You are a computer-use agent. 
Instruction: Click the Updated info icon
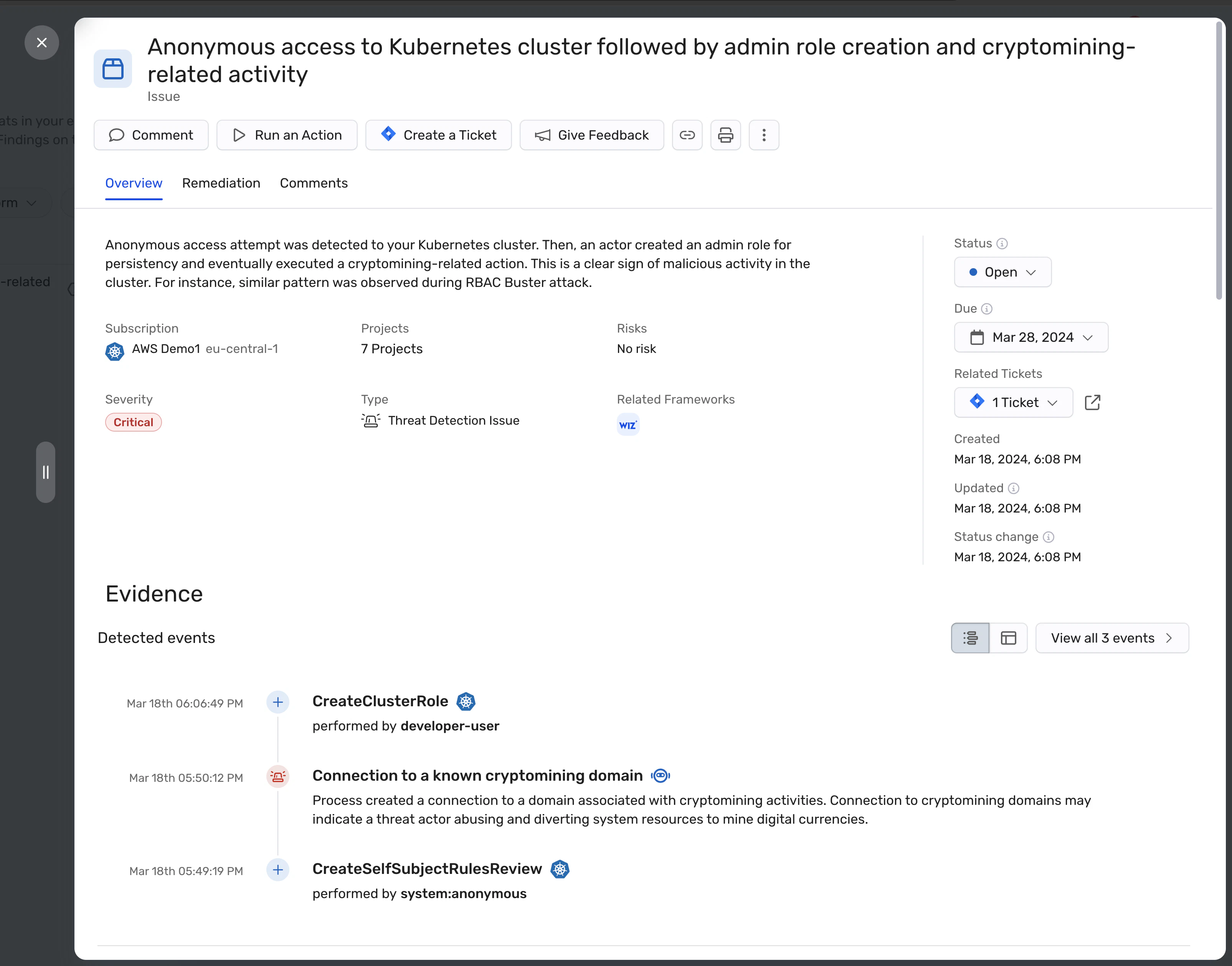point(1014,488)
